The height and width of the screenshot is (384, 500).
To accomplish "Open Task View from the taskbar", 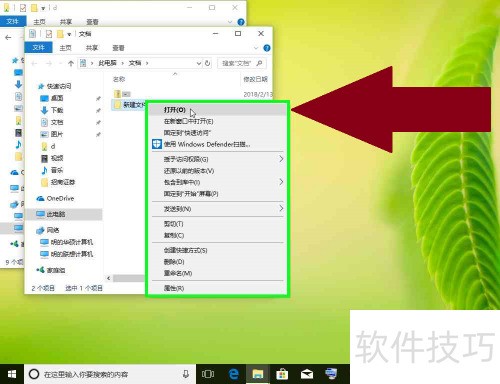I will (208, 374).
